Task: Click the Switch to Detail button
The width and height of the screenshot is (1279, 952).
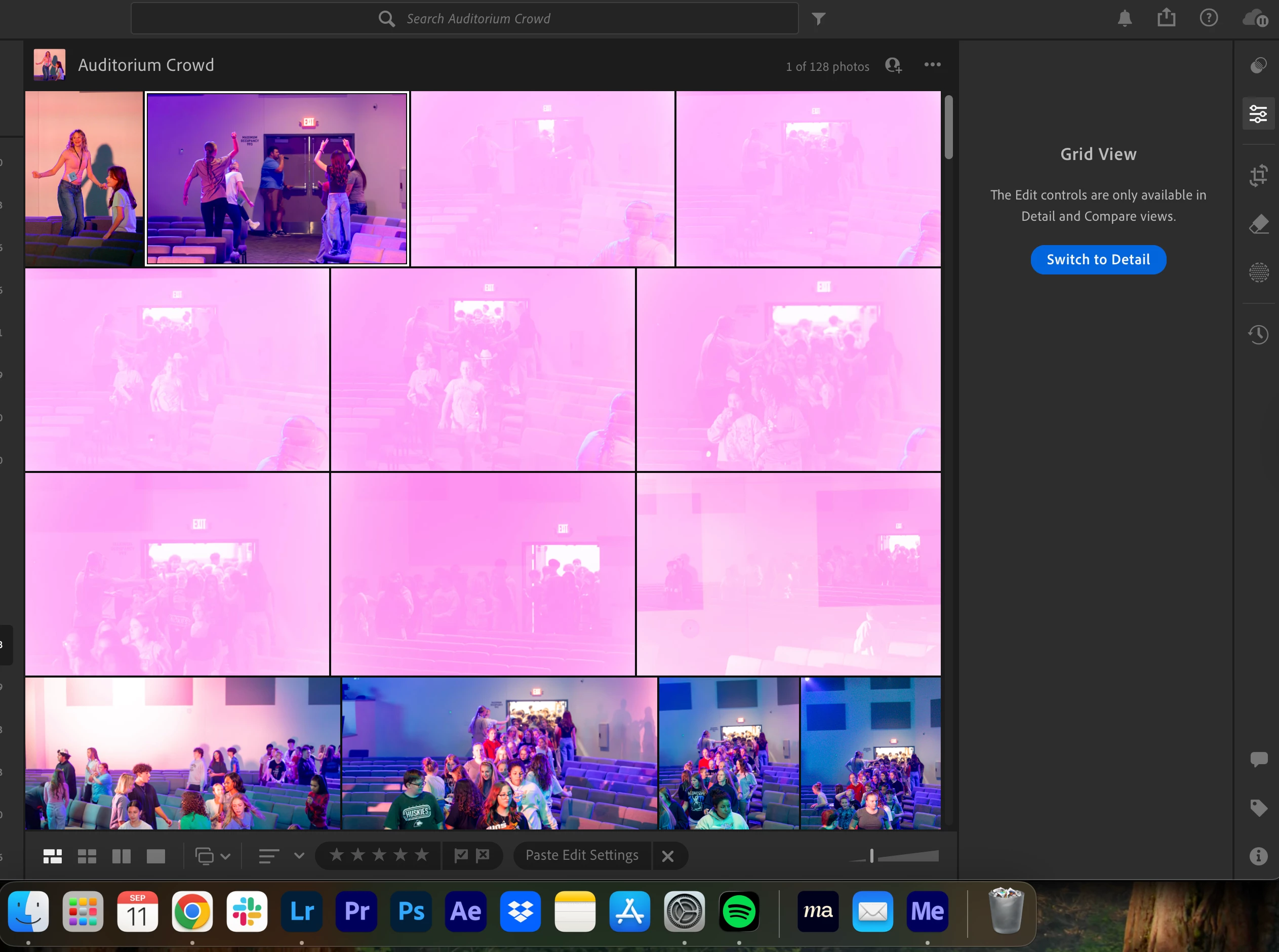Action: point(1098,260)
